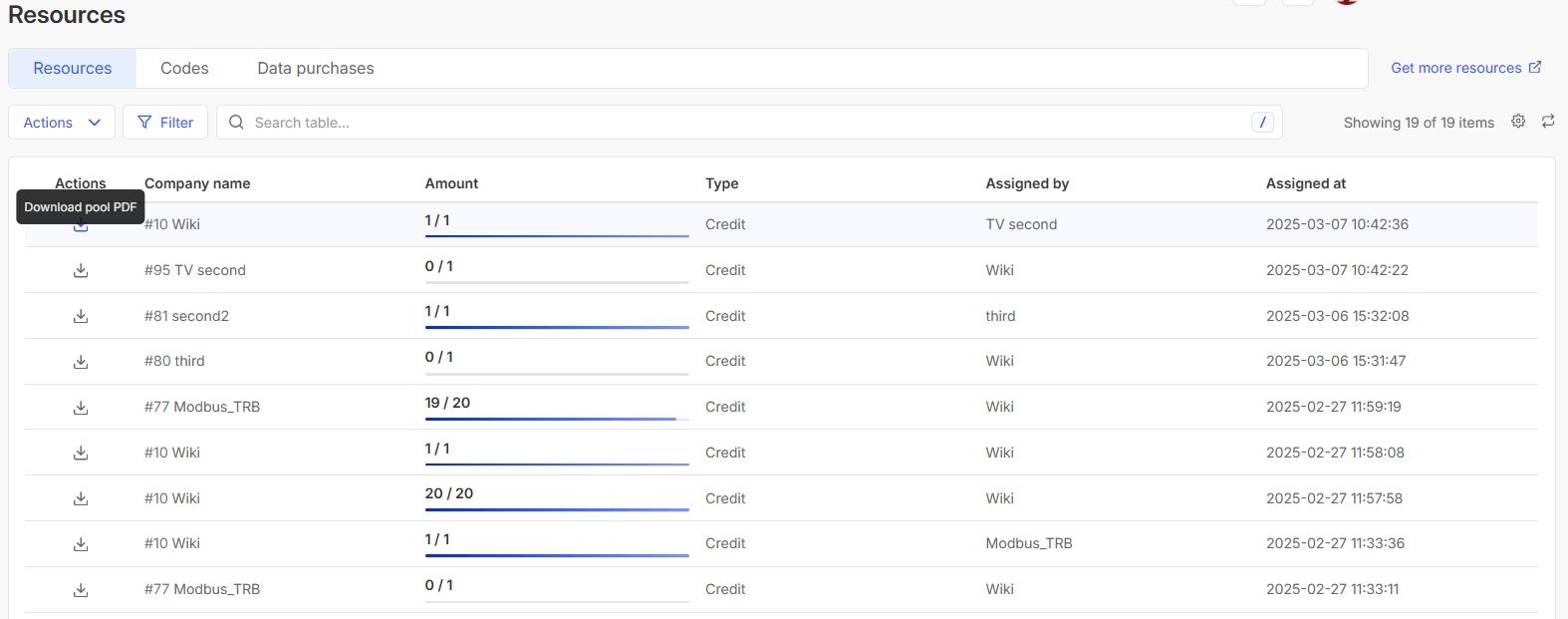Open the Filter options

point(165,123)
